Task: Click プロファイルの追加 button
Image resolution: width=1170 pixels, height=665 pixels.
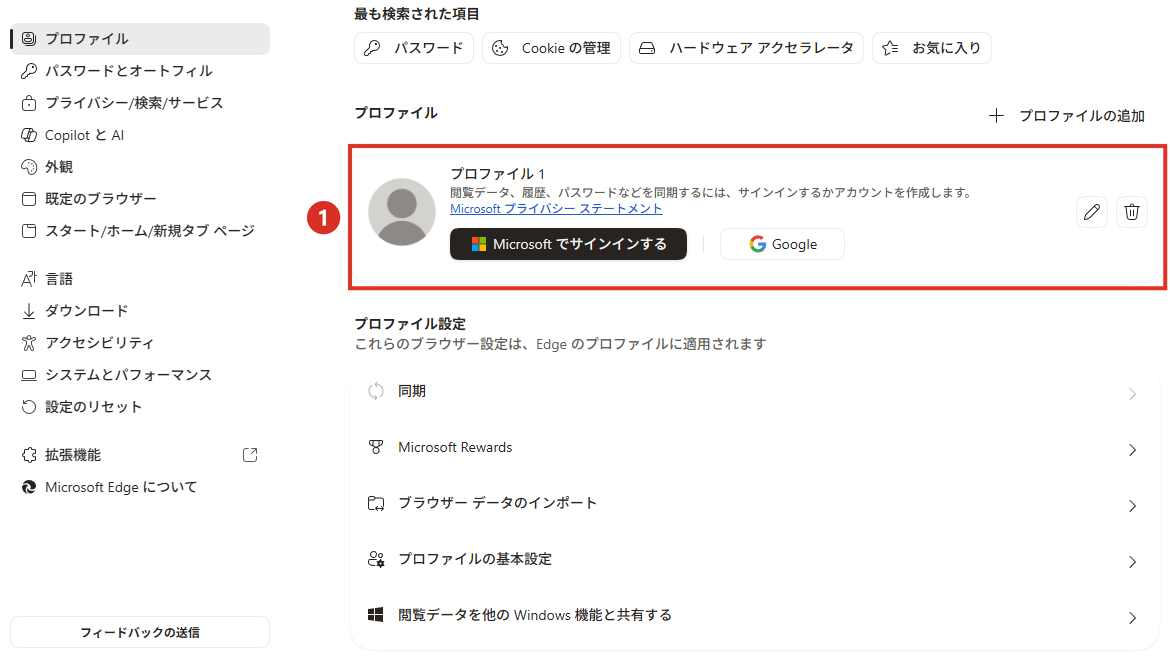Action: (1067, 116)
